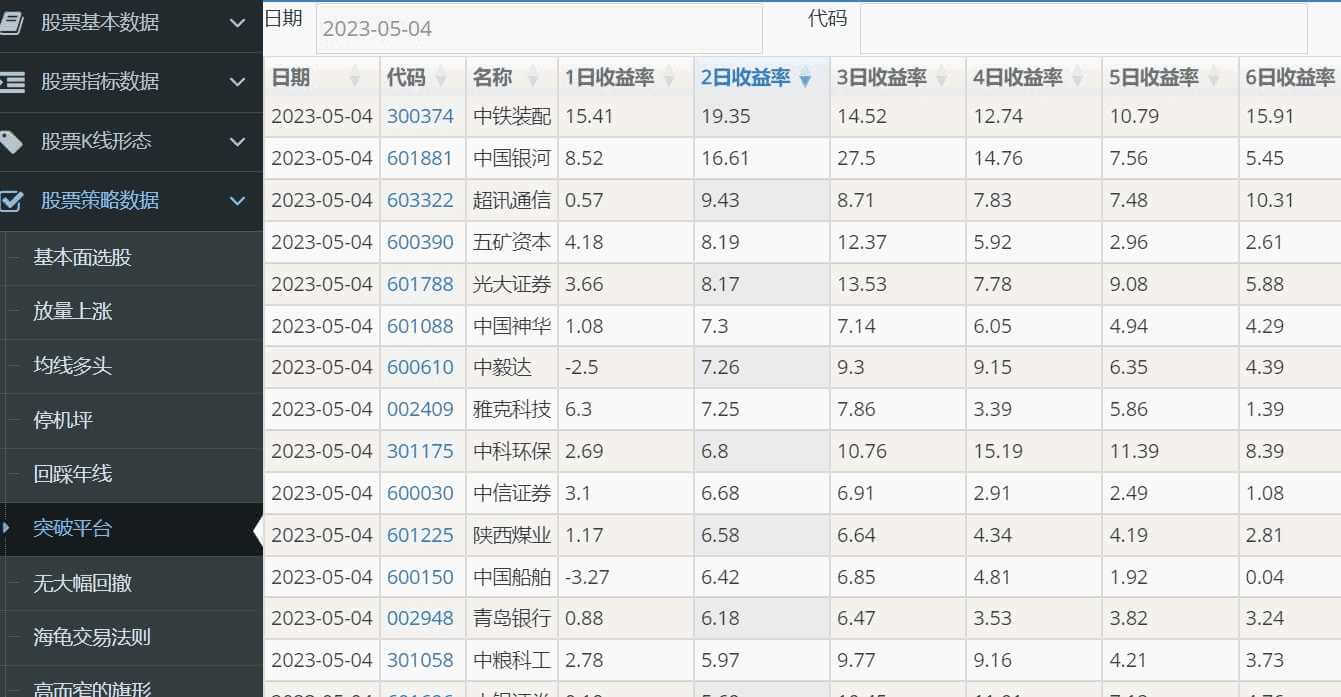The height and width of the screenshot is (697, 1341).
Task: Sort table by 日期 column sort arrows
Action: coord(354,78)
